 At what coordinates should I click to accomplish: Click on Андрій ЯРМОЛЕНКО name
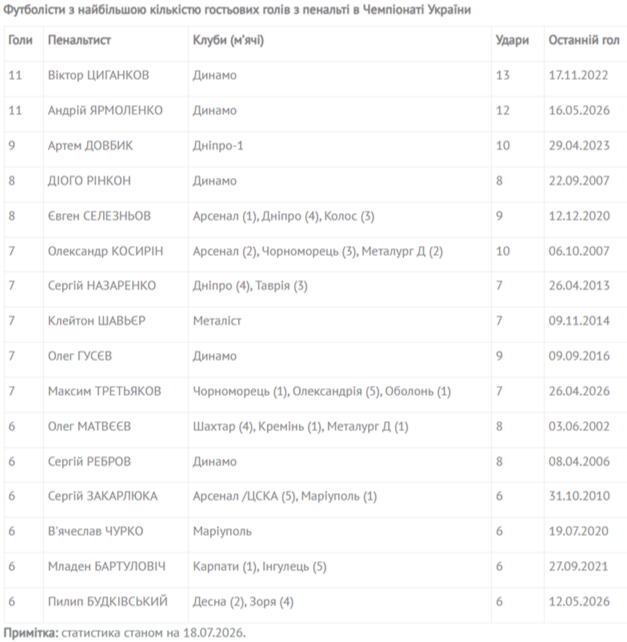tap(105, 111)
